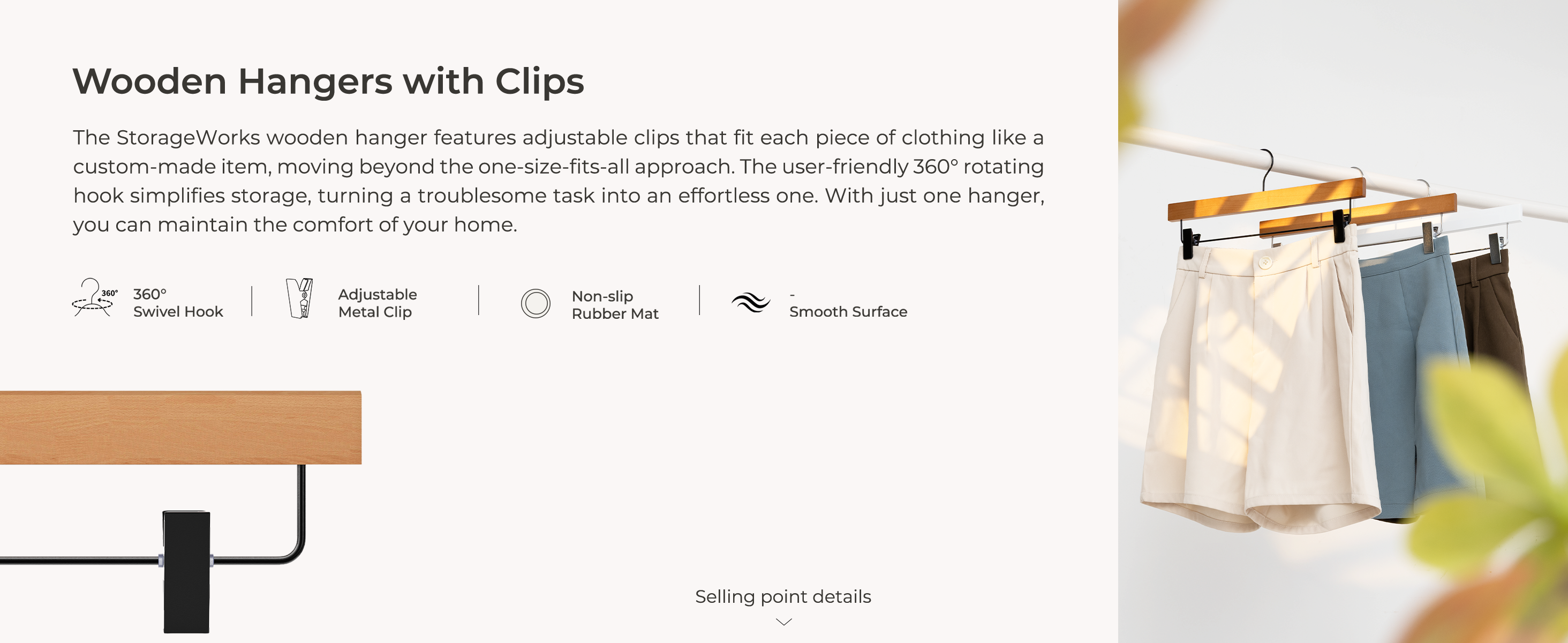Click the smooth surface wave icon
Screen dimensions: 1568x643
(x=750, y=302)
